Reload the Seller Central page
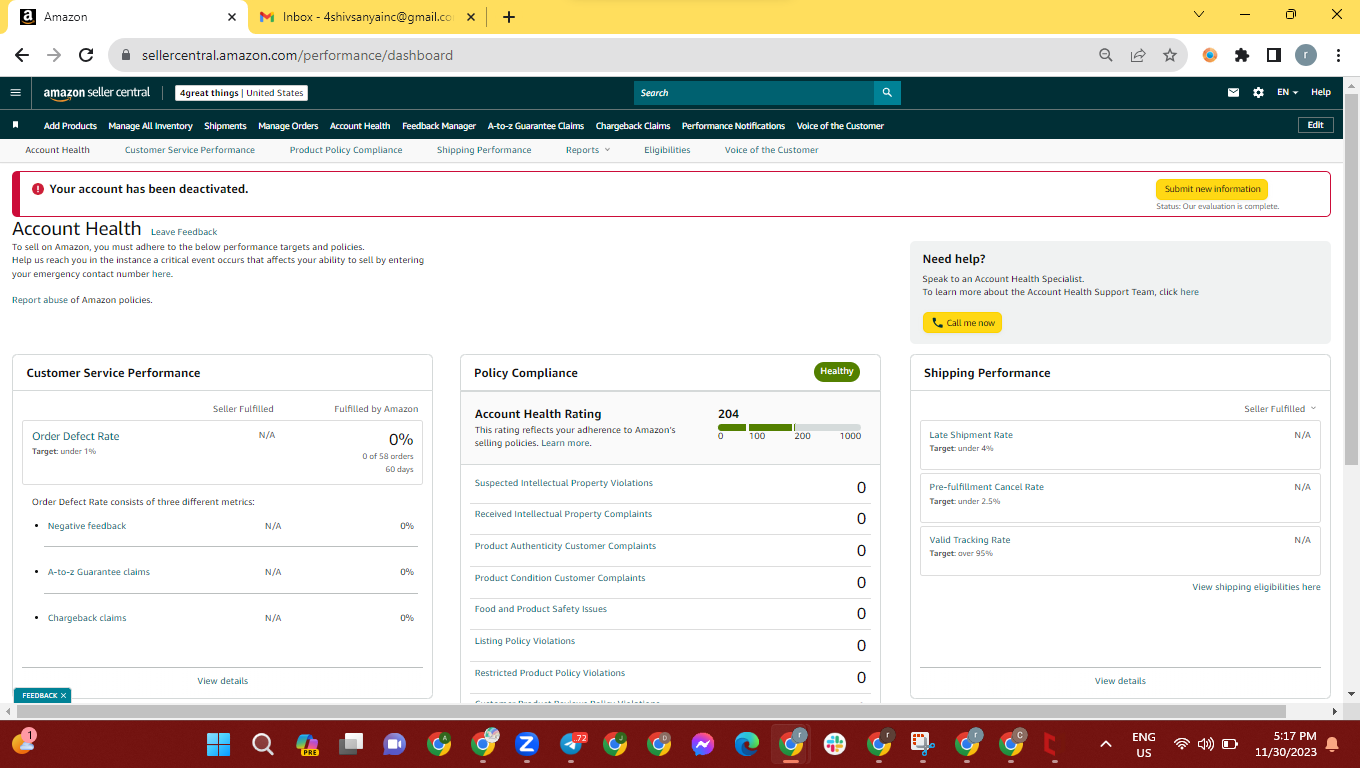 click(86, 55)
